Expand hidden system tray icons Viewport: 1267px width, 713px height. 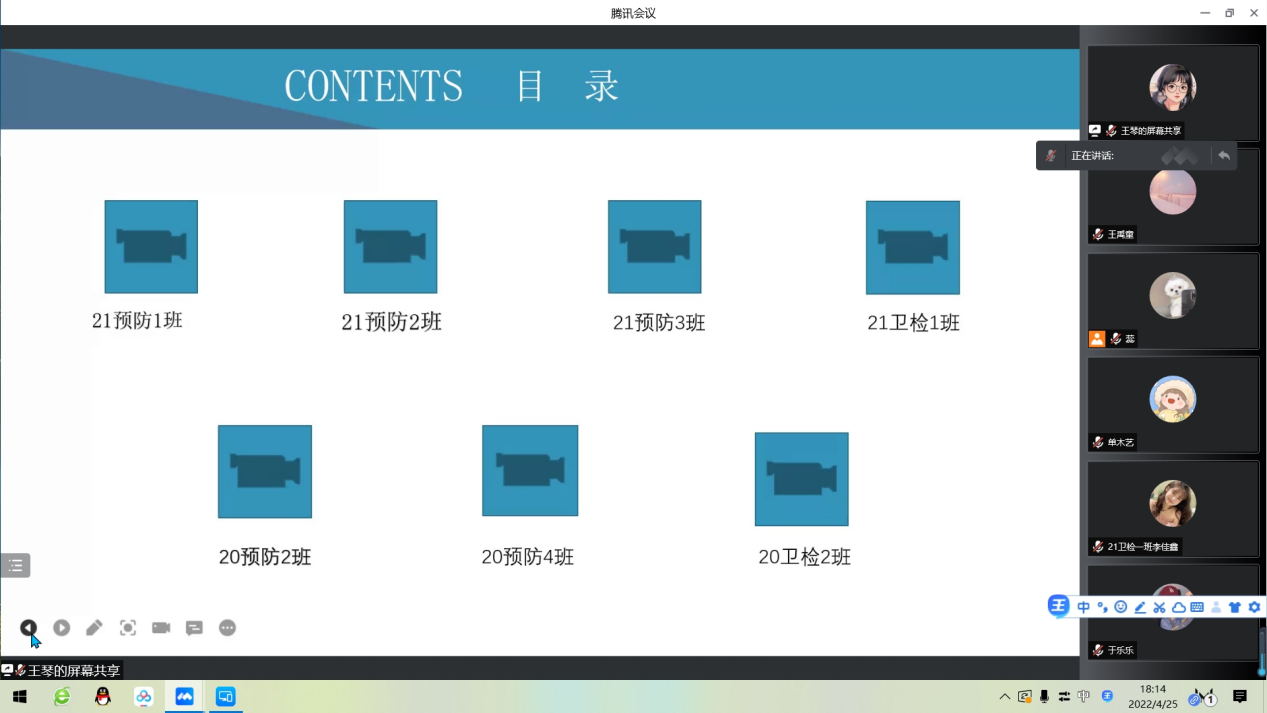[x=1004, y=697]
